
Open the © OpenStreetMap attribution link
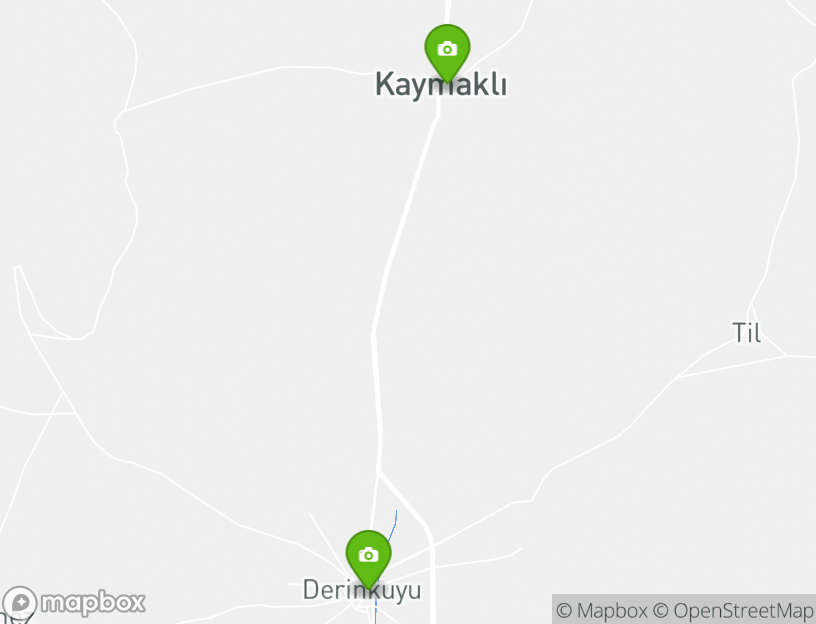[732, 610]
